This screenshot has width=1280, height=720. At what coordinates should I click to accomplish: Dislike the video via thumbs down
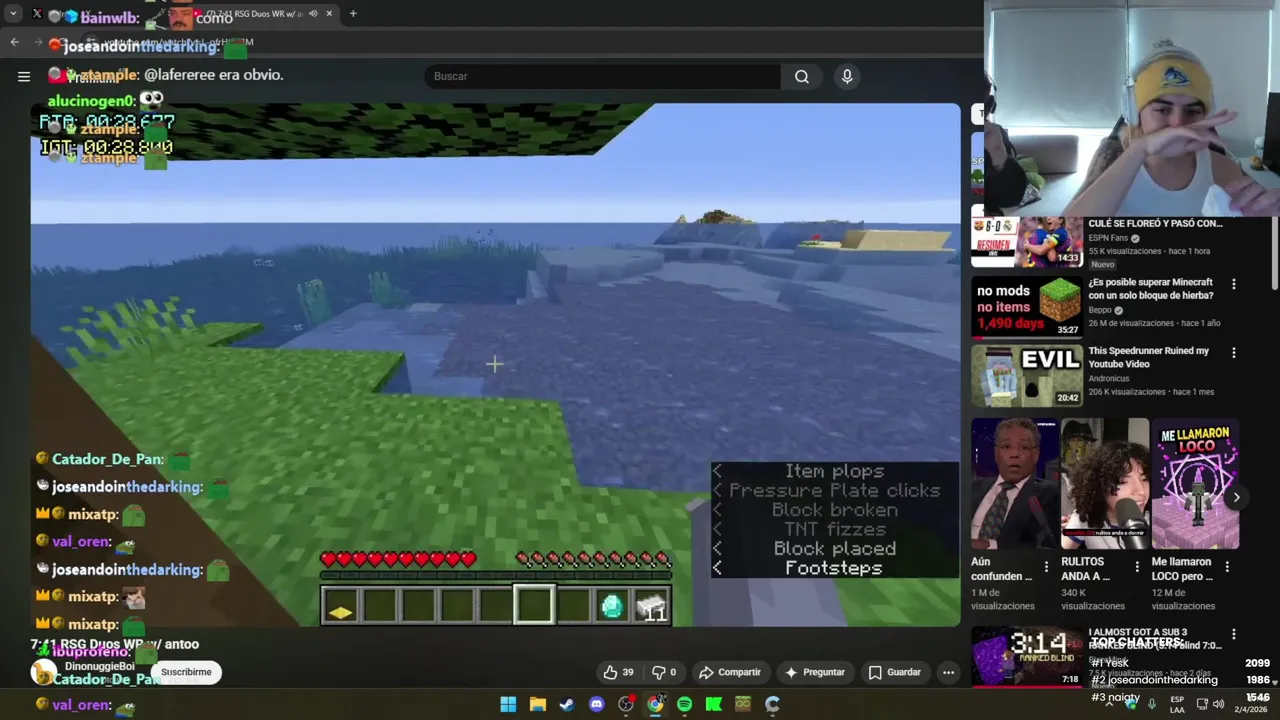coord(664,672)
